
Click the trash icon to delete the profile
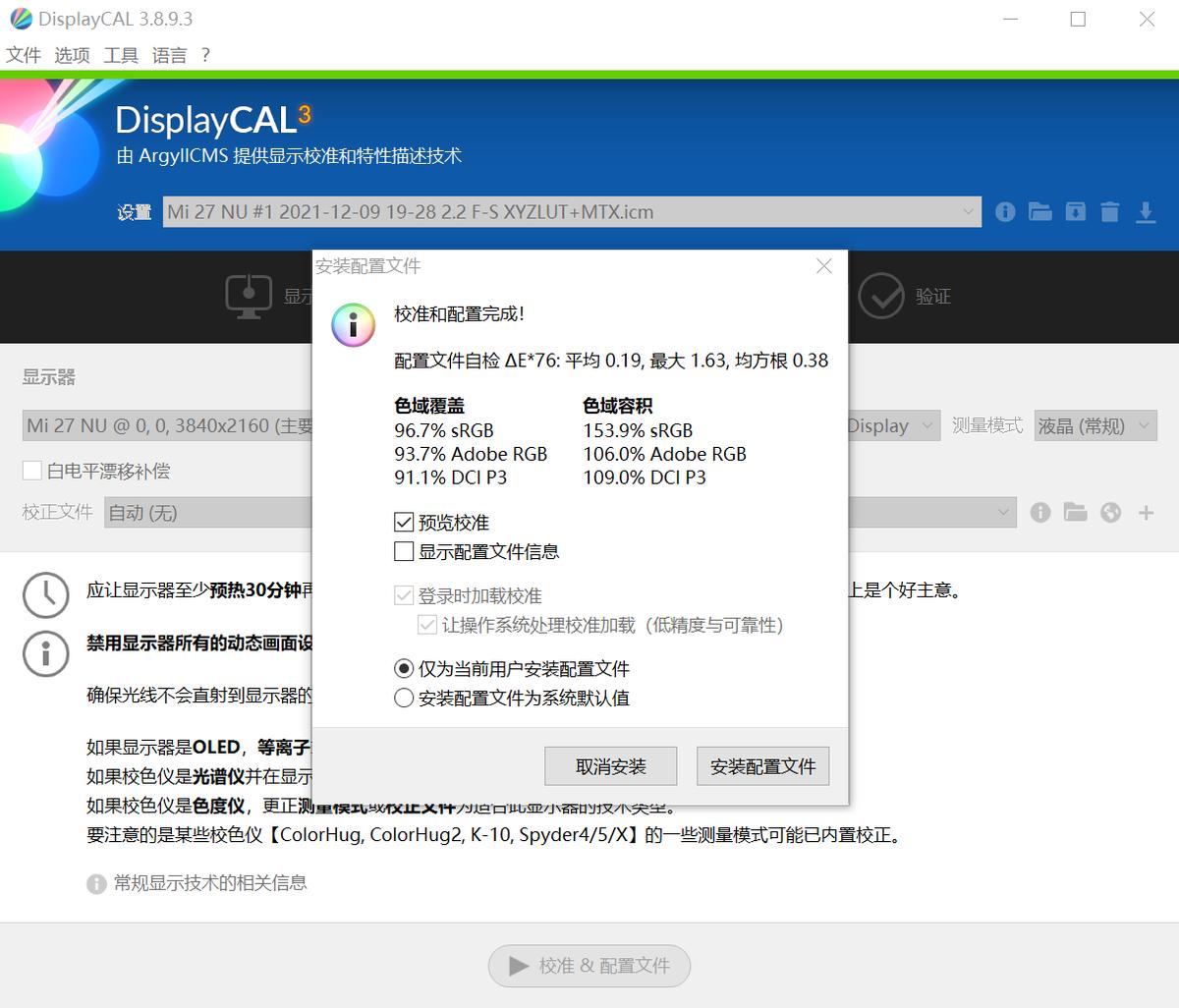1110,211
